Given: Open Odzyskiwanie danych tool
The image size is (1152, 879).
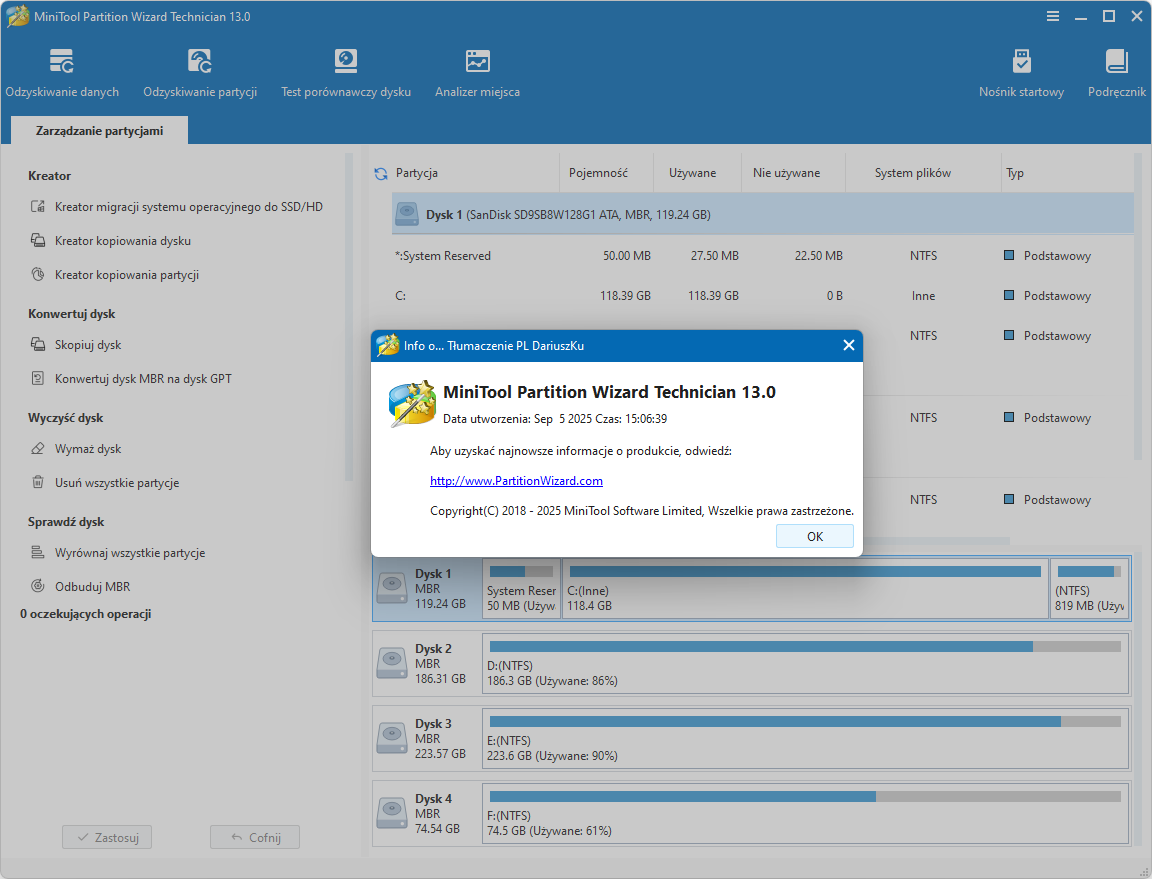Looking at the screenshot, I should (62, 73).
